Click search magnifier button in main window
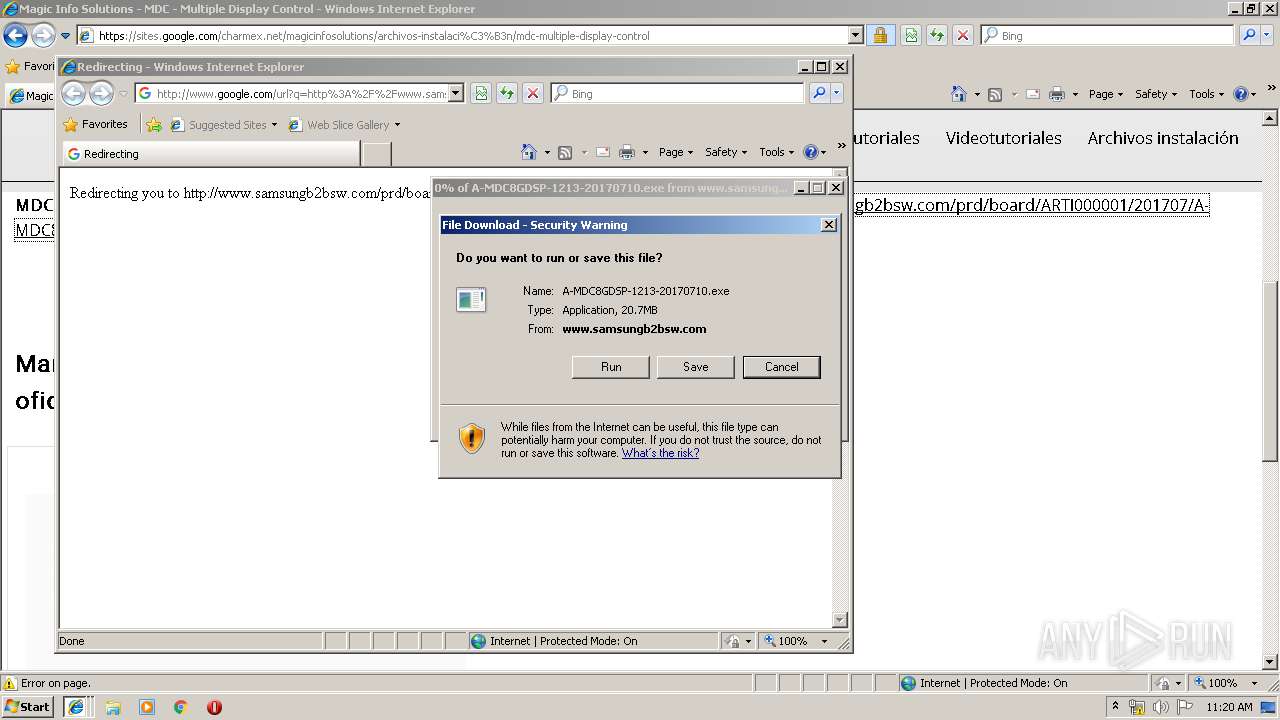Screen dimensions: 1280x720 pos(1249,35)
